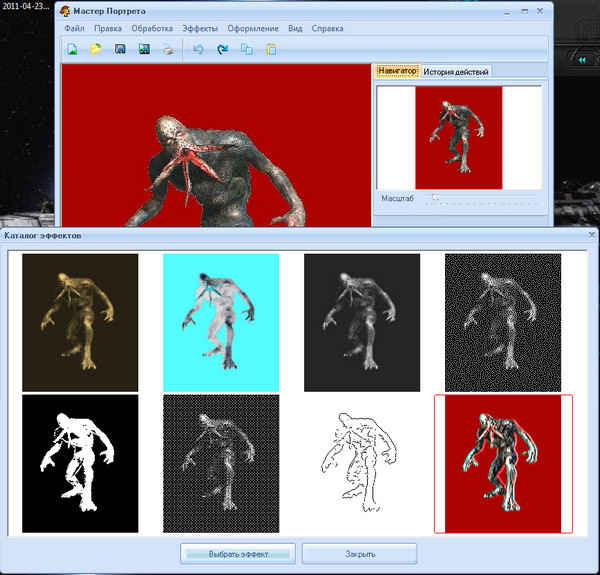The width and height of the screenshot is (600, 575).
Task: Open the Файл menu
Action: tap(74, 28)
